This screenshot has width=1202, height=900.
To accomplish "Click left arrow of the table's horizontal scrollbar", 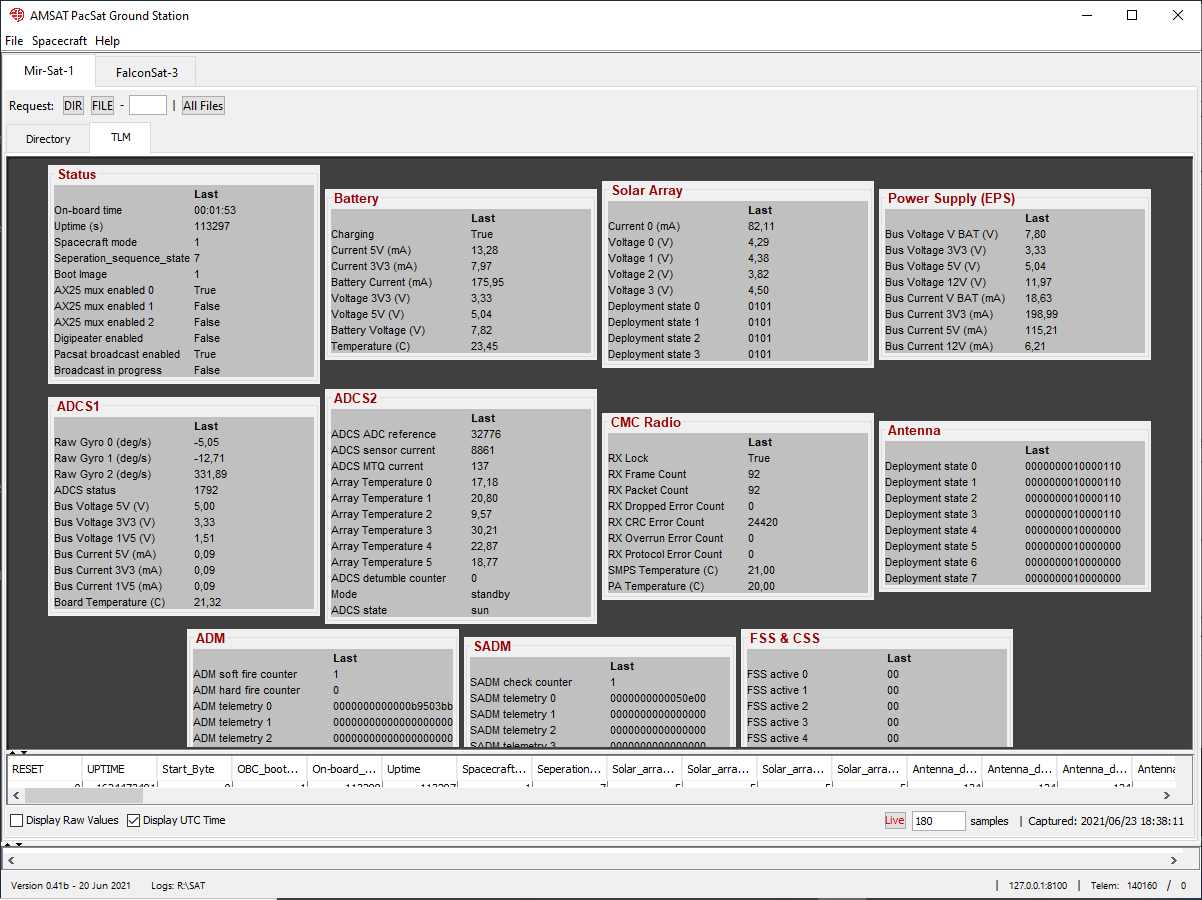I will click(x=16, y=795).
